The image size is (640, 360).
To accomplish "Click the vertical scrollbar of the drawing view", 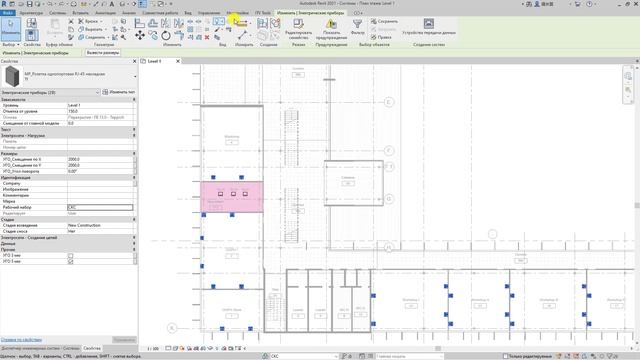I will (637, 205).
